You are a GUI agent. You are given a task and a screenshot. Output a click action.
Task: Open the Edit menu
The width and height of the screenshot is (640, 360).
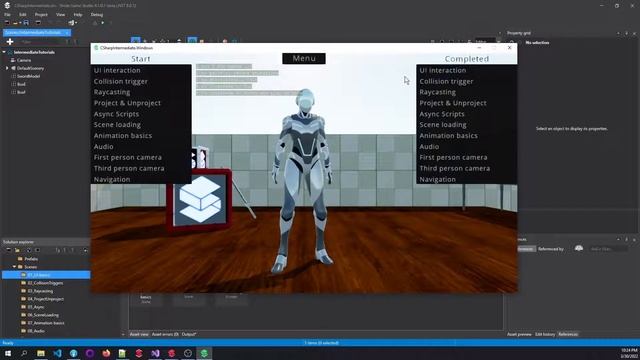tap(22, 14)
